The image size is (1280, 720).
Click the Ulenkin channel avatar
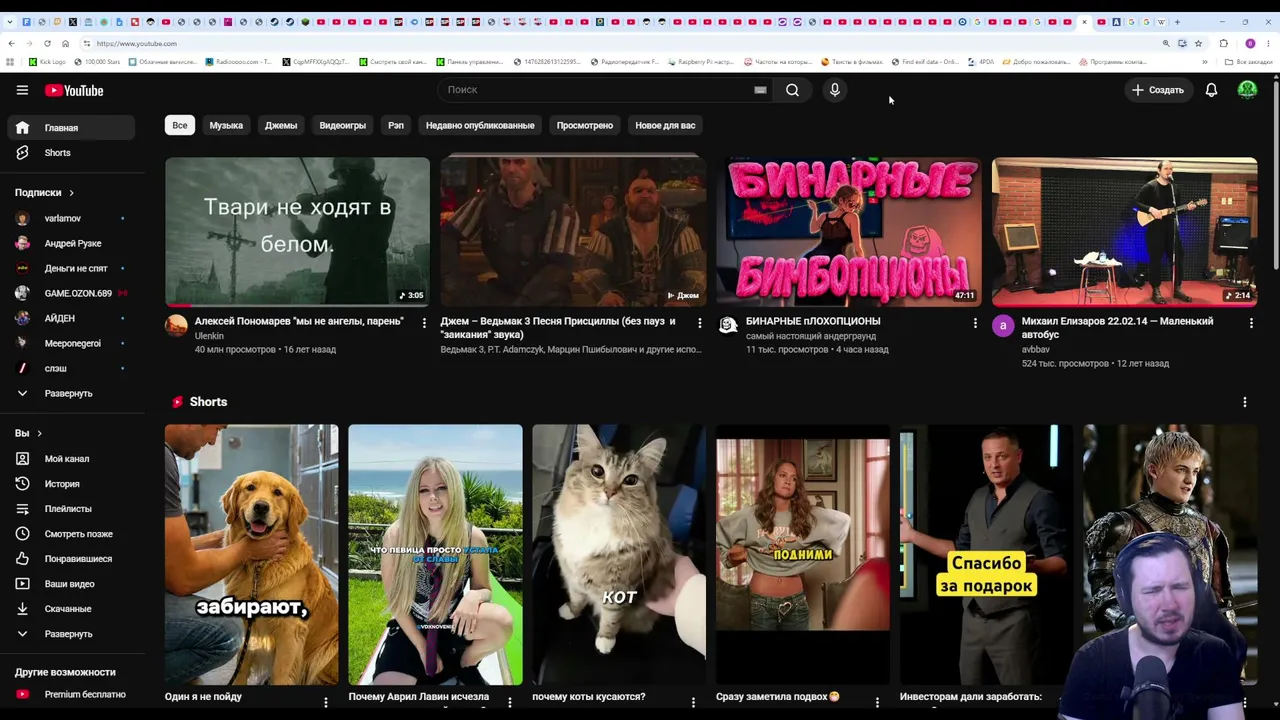176,326
